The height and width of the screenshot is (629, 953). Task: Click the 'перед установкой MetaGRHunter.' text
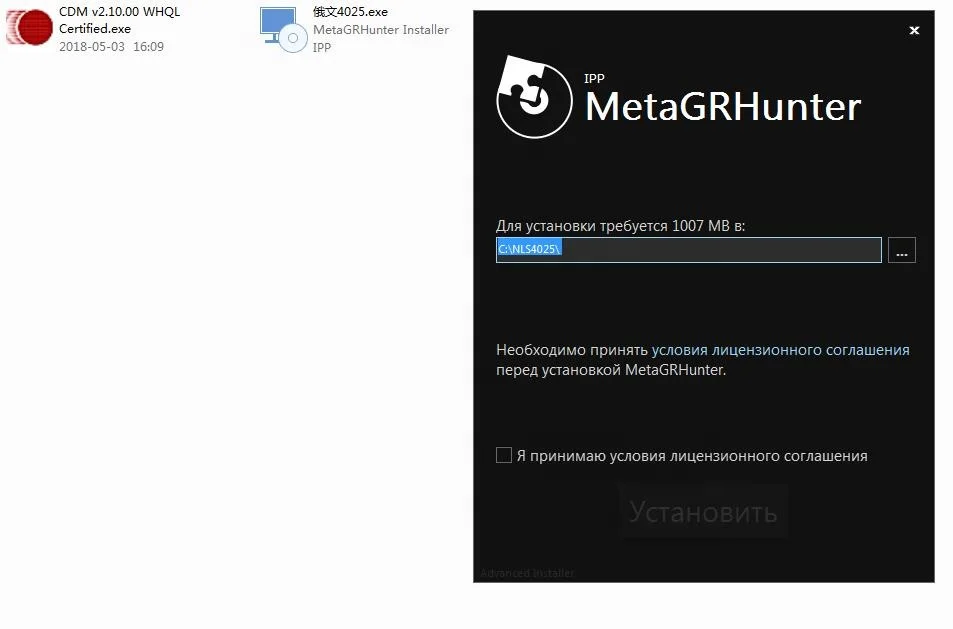point(611,370)
